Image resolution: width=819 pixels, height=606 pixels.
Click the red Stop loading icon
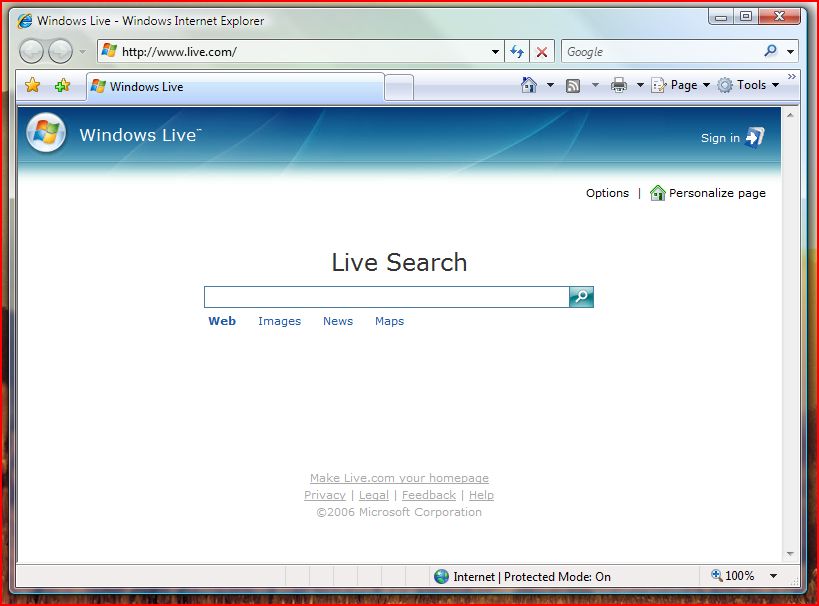click(x=542, y=52)
